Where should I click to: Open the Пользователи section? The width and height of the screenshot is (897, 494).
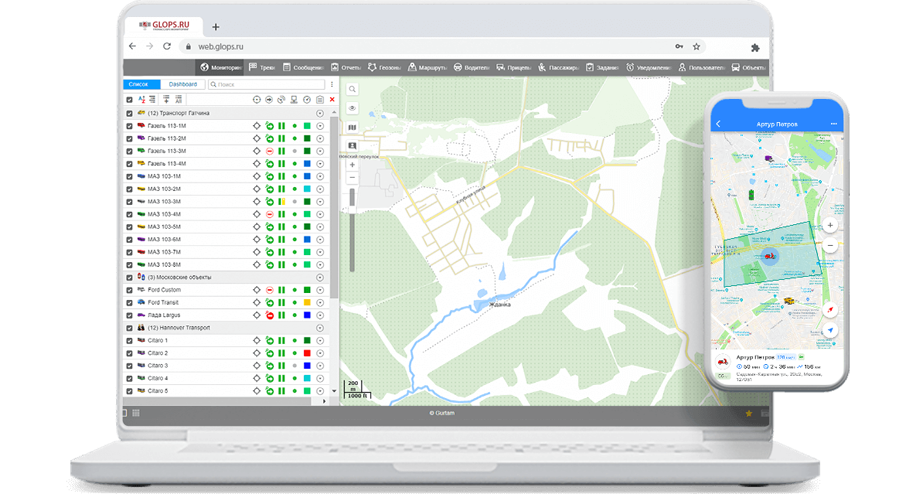tap(701, 67)
